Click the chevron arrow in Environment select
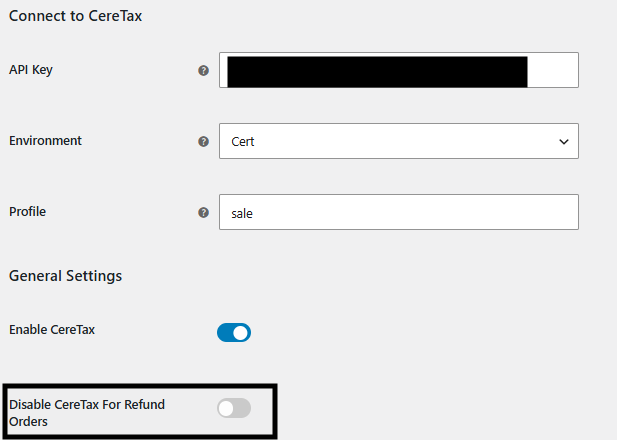Screen dimensions: 617x441 [x=564, y=142]
